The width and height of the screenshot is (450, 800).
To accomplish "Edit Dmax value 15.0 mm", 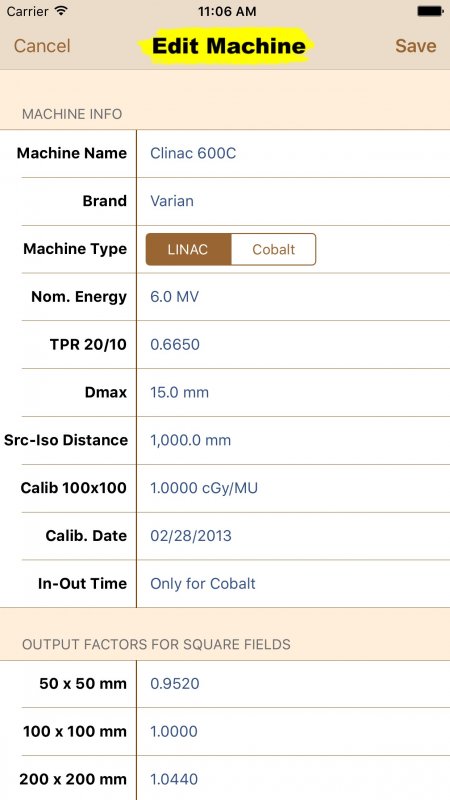I will [293, 393].
